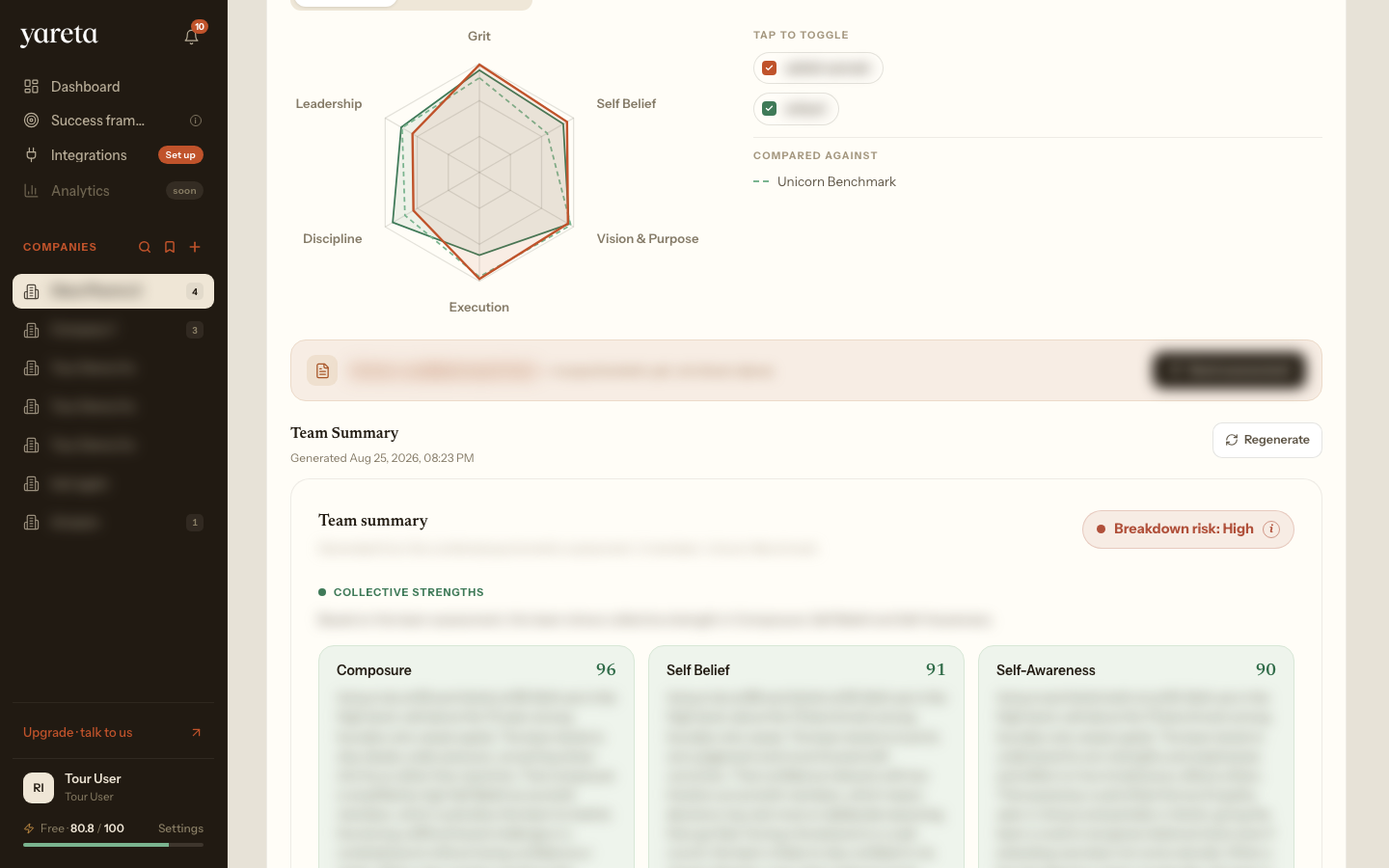Open the Analytics menu item
The height and width of the screenshot is (868, 1389).
tap(113, 191)
